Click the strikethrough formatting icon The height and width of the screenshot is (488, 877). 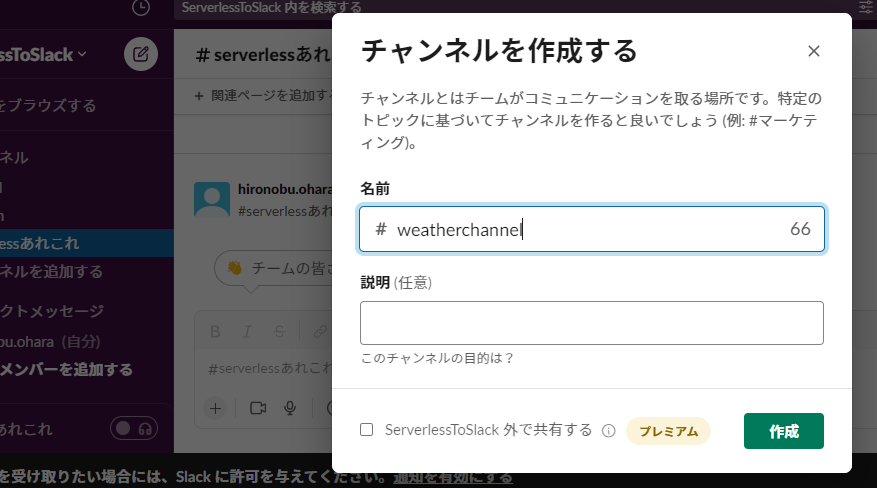point(279,332)
